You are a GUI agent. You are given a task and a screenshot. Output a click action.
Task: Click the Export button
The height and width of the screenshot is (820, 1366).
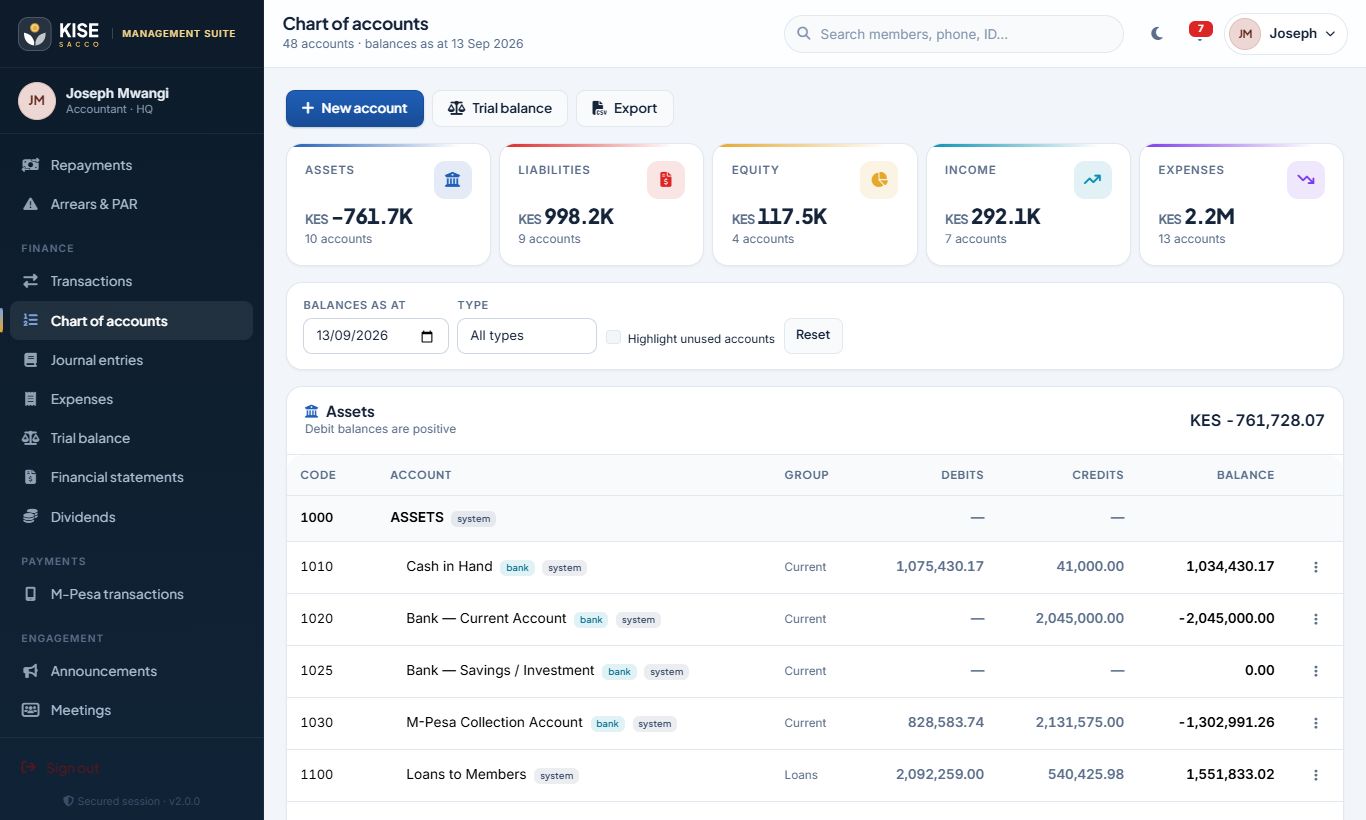pos(625,108)
